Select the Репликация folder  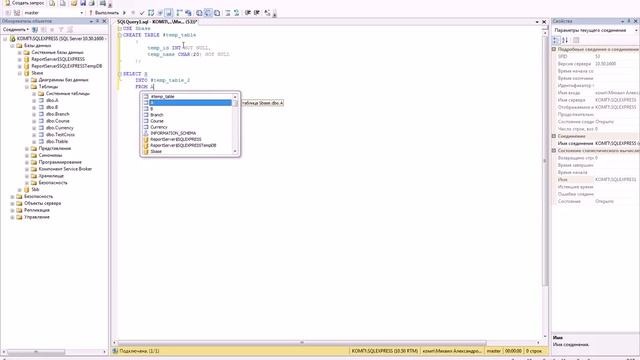(x=36, y=210)
